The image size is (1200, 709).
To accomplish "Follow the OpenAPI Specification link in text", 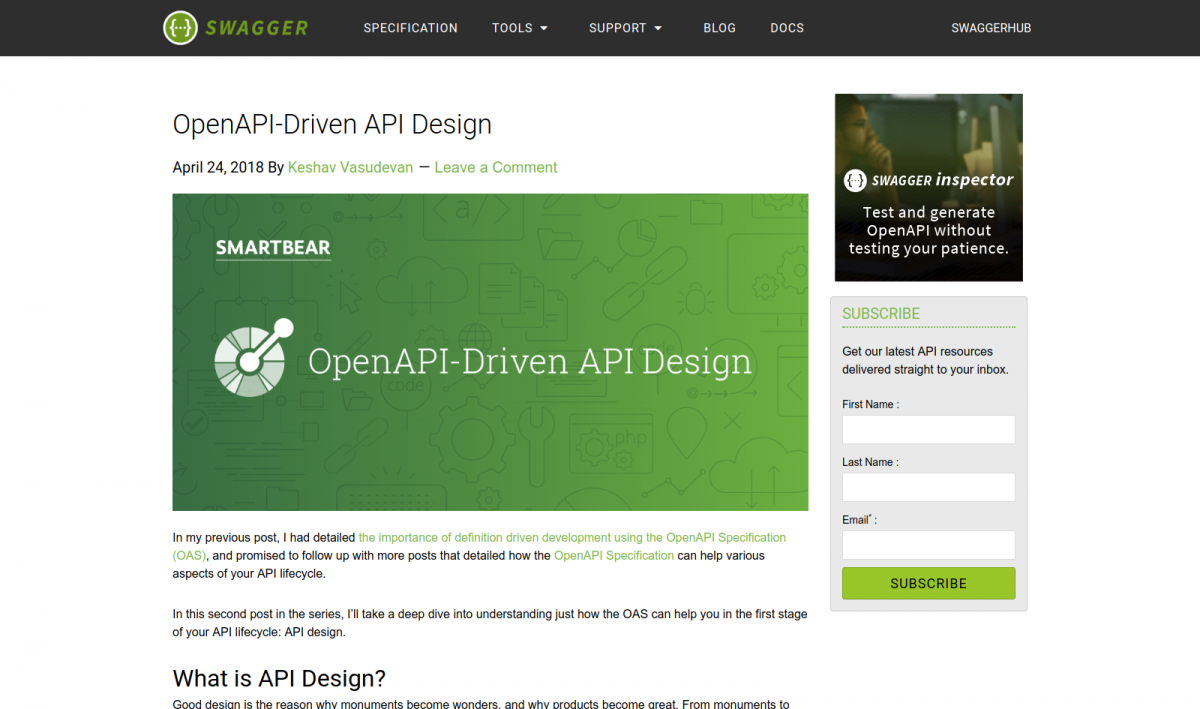I will pyautogui.click(x=613, y=555).
